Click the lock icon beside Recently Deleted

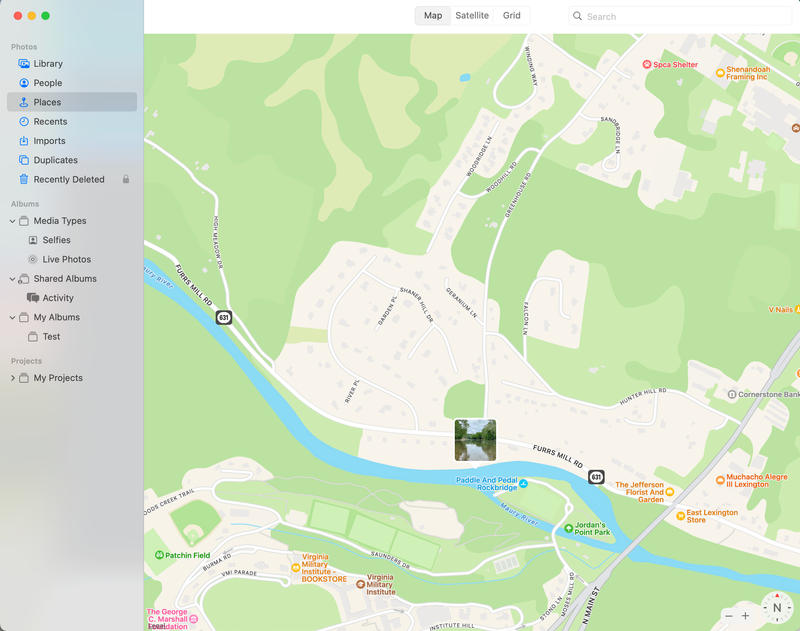(126, 179)
